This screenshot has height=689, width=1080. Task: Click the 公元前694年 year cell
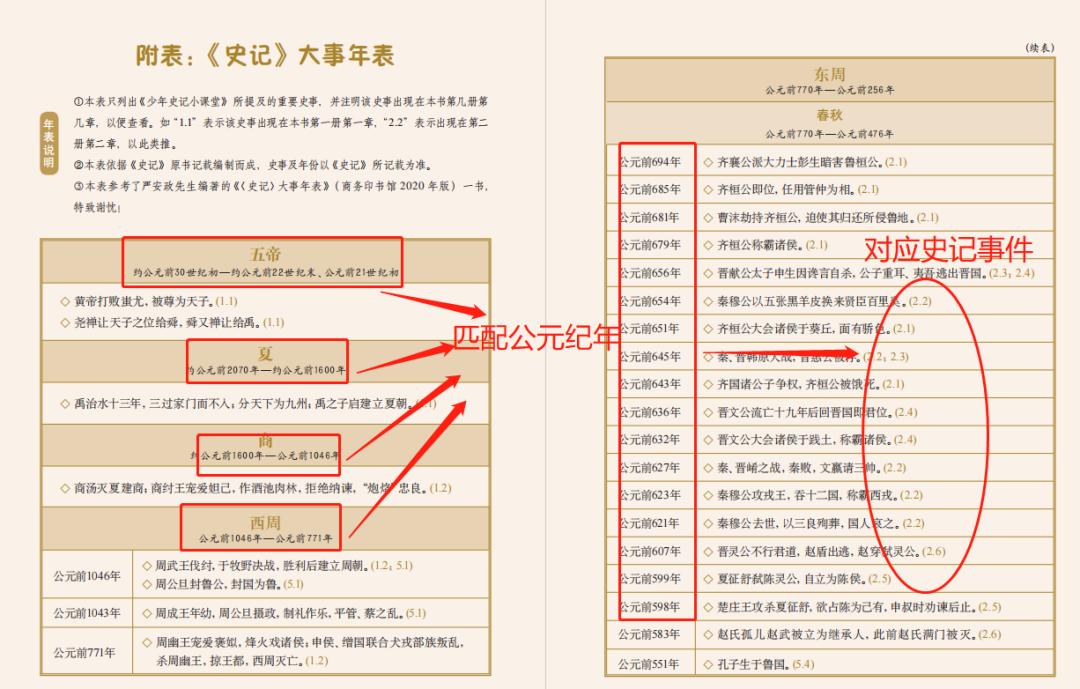[650, 162]
